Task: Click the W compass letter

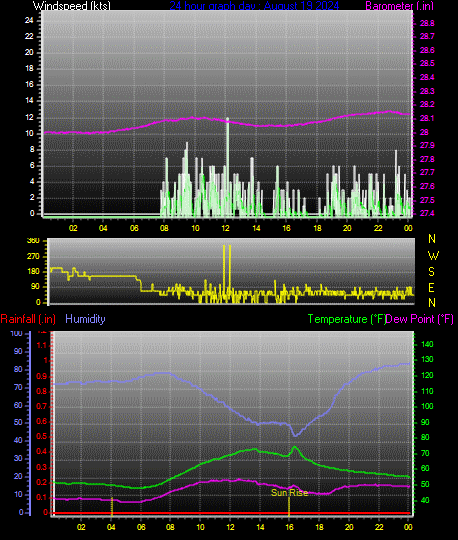Action: (x=433, y=256)
